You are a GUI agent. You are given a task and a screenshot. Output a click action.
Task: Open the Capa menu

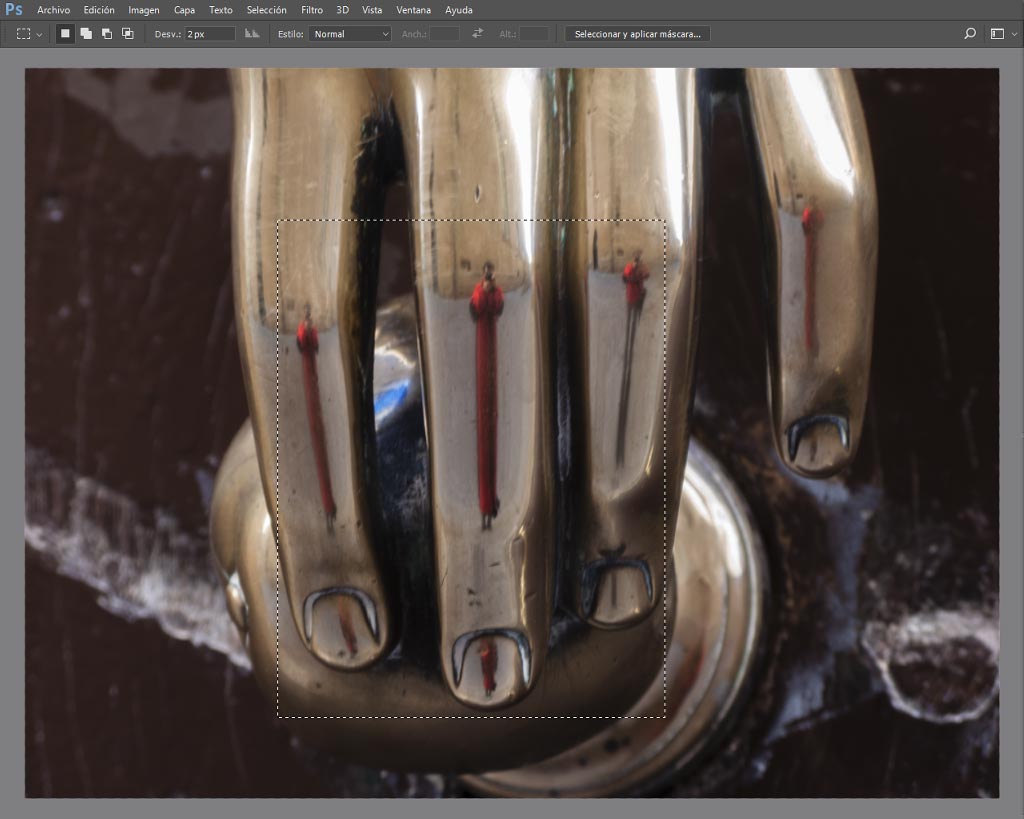point(184,10)
